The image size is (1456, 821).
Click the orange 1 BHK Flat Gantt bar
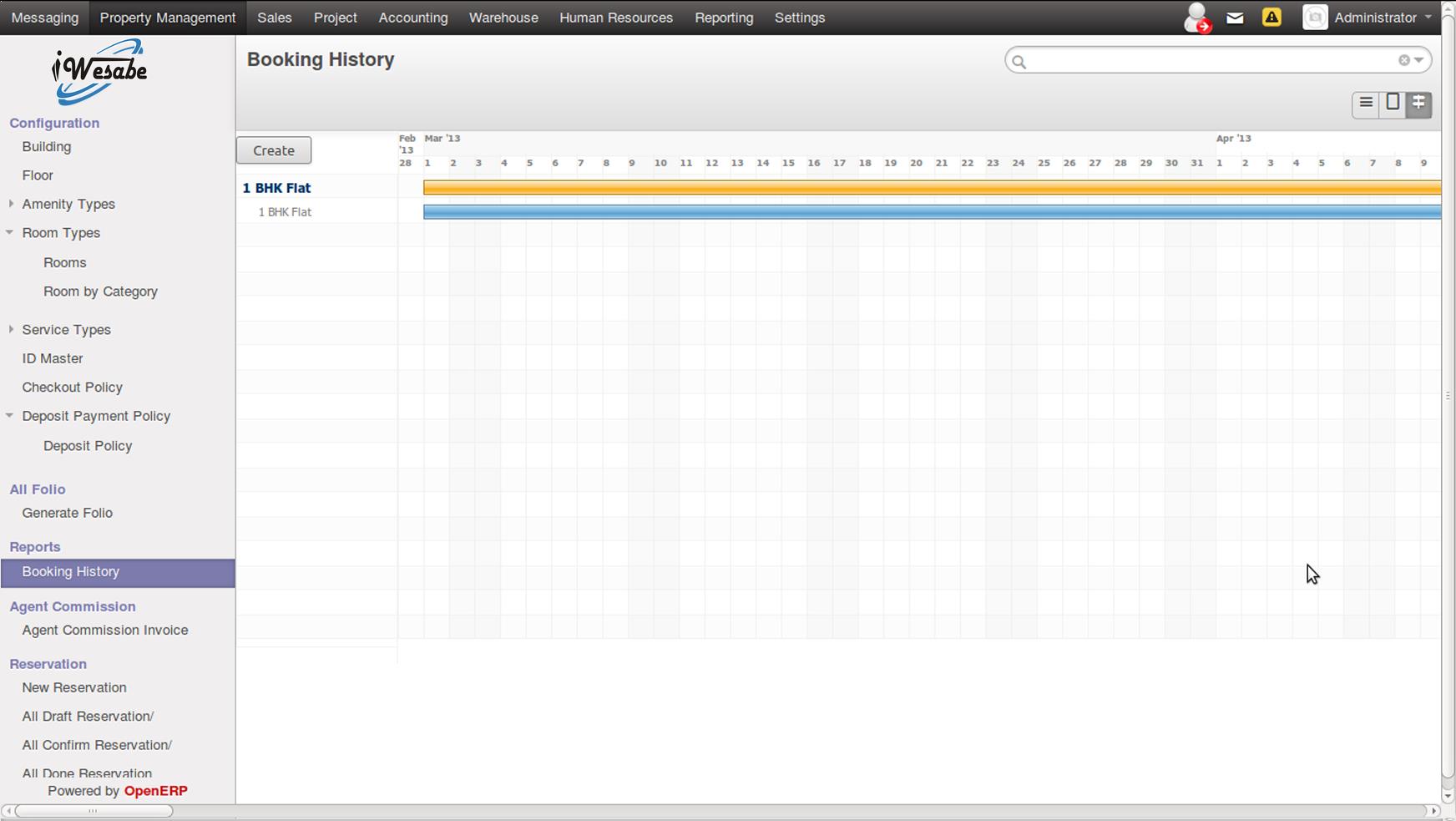(x=932, y=188)
